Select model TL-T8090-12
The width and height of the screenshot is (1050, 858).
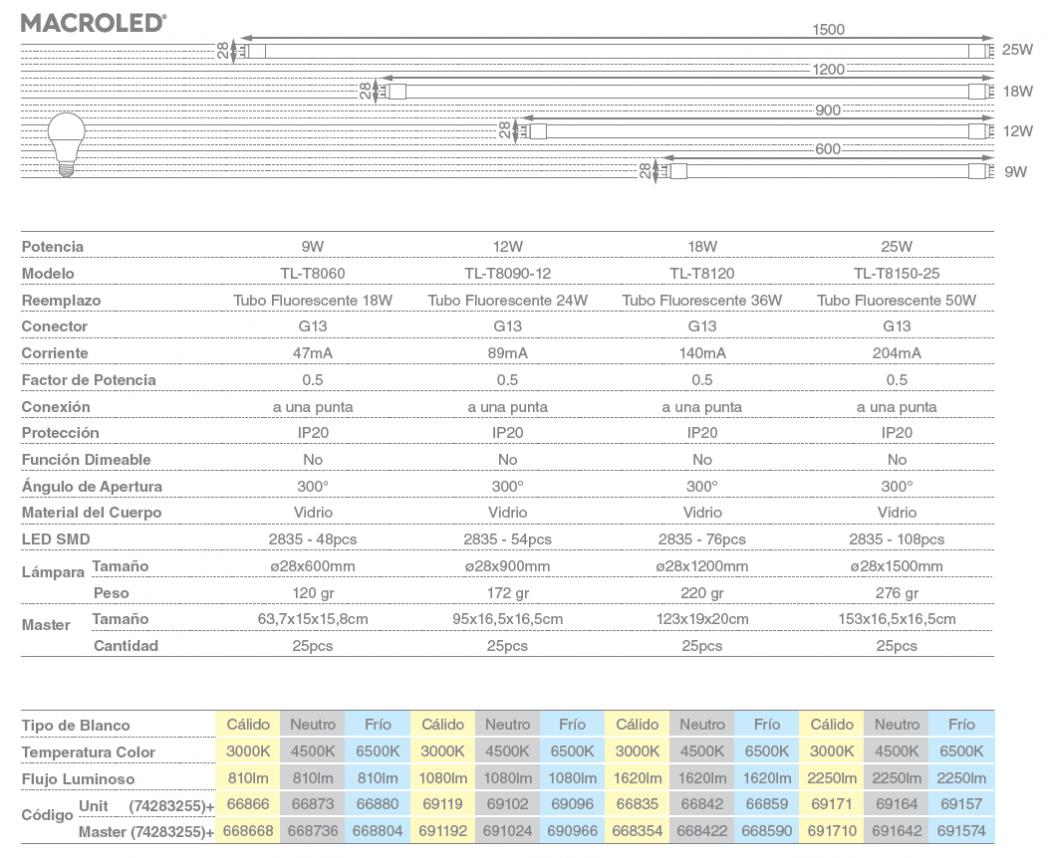(x=508, y=273)
